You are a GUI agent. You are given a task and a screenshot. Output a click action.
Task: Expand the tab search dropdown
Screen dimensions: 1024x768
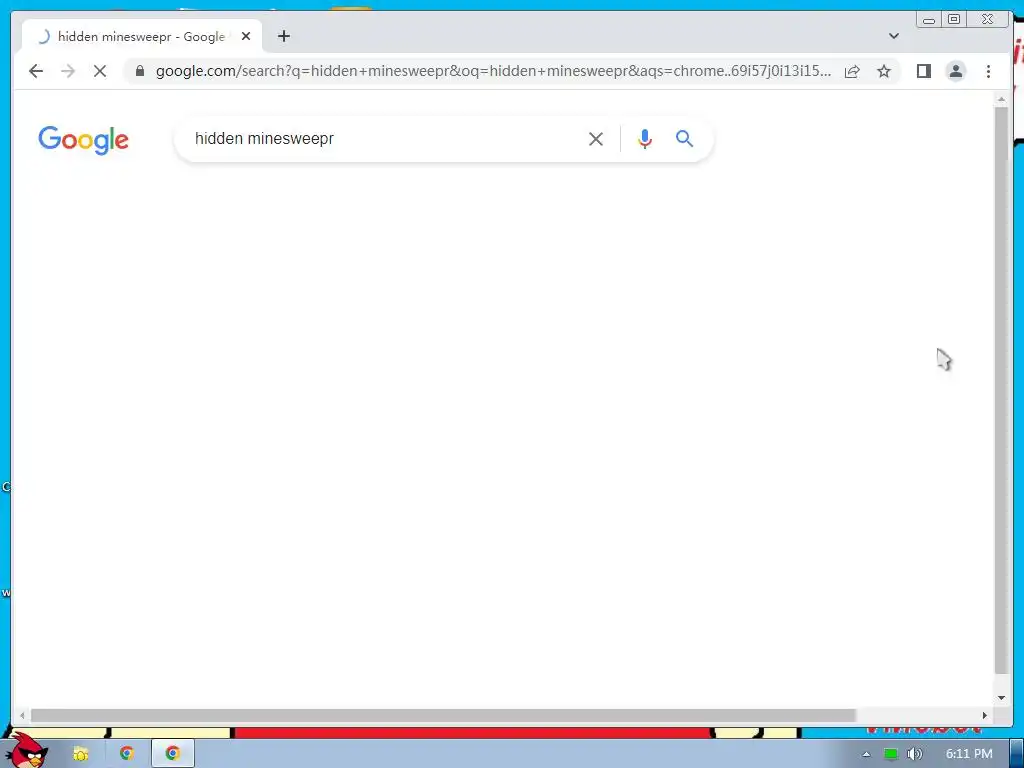click(x=894, y=36)
